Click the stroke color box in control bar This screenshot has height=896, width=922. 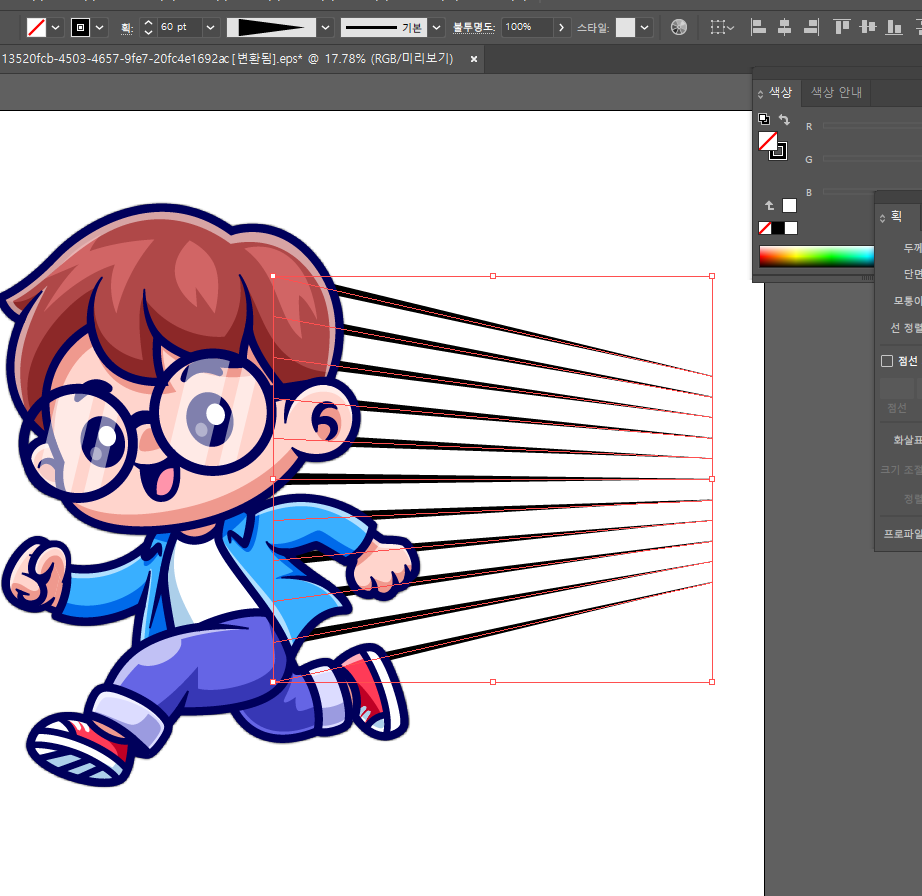pos(81,27)
